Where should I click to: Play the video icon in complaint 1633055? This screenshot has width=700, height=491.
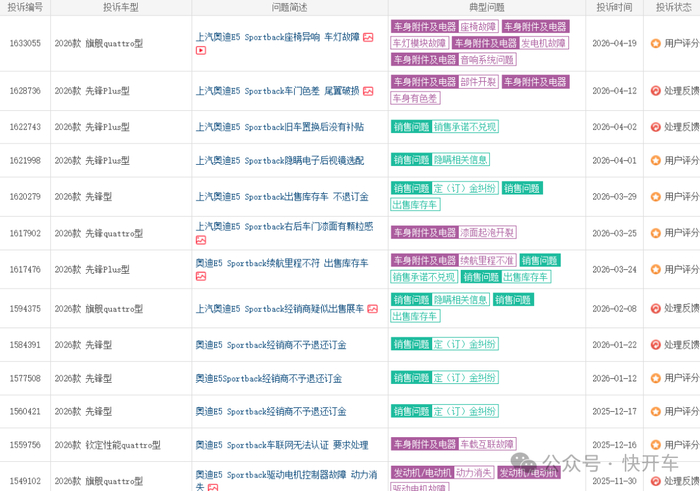201,50
